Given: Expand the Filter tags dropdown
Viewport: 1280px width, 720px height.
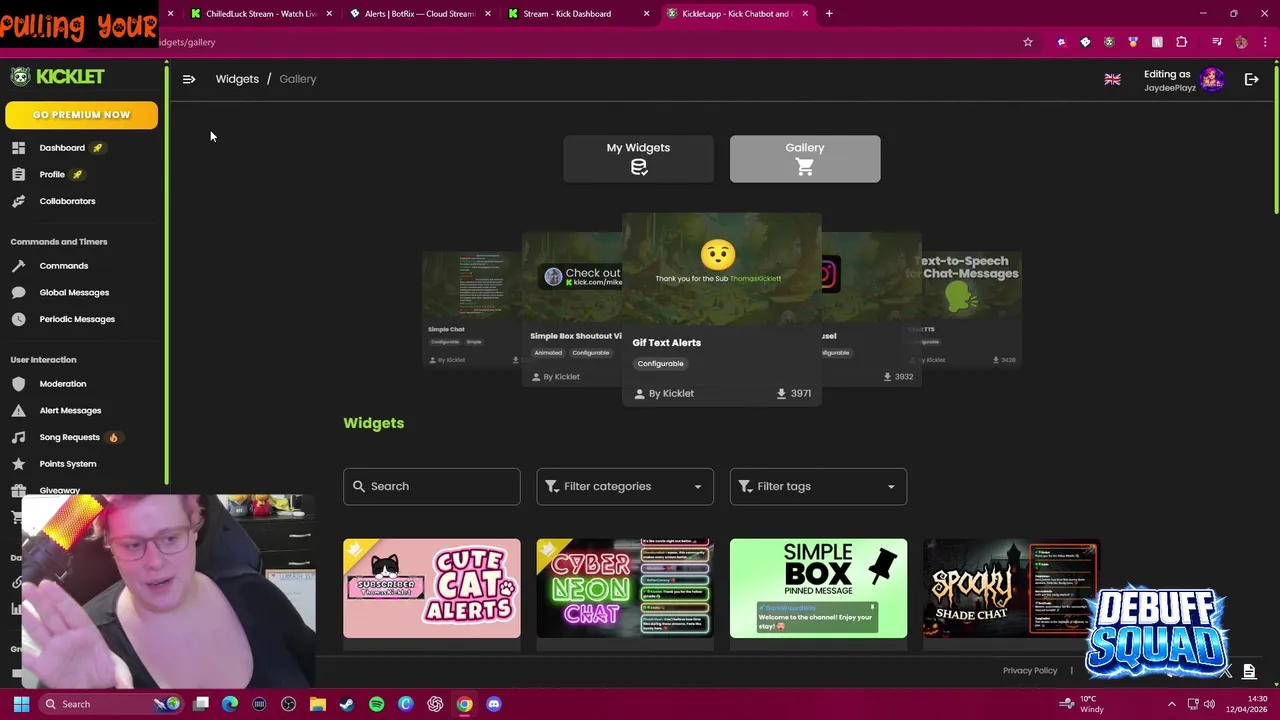Looking at the screenshot, I should [818, 486].
